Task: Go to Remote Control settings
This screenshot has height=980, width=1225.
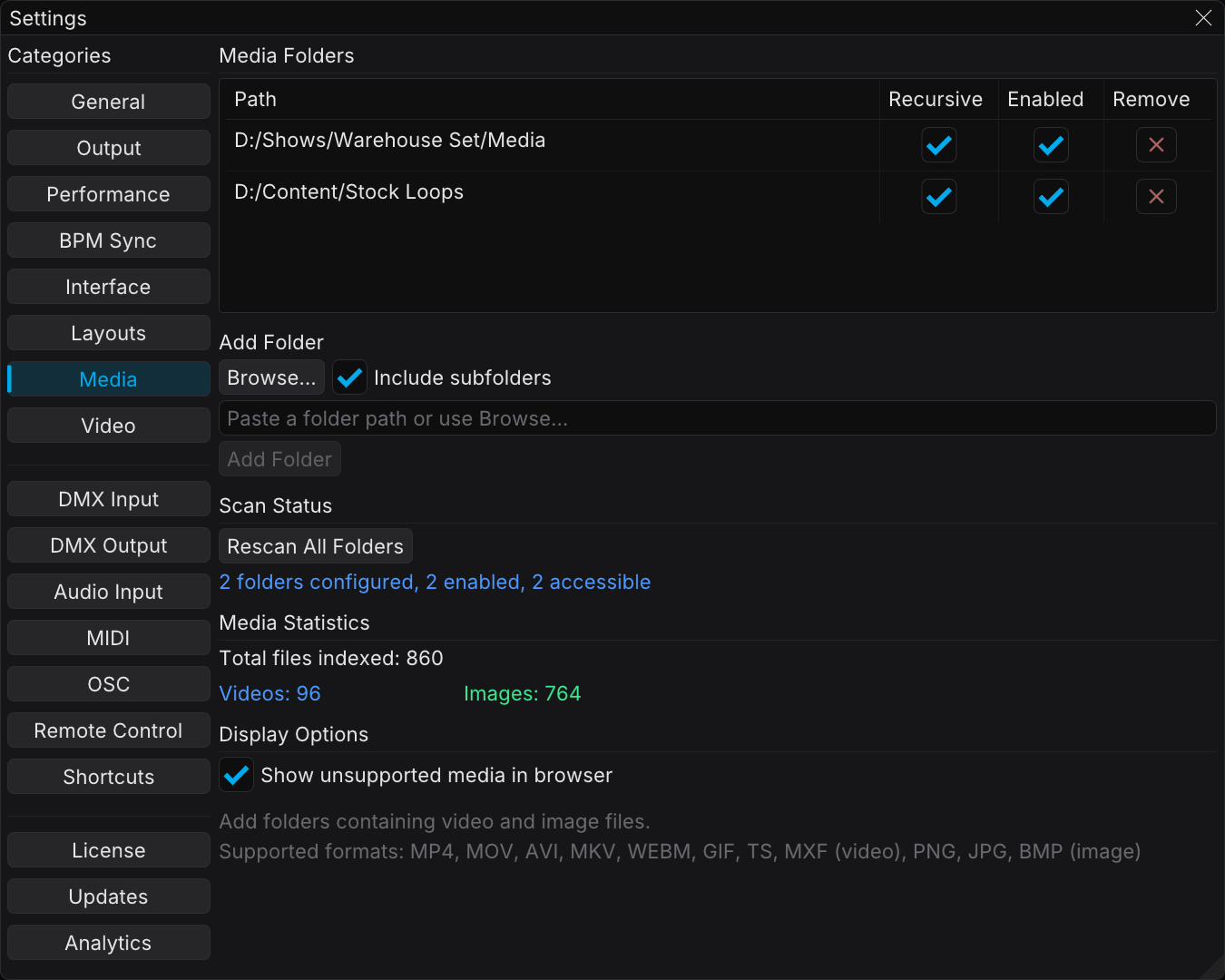Action: [109, 730]
